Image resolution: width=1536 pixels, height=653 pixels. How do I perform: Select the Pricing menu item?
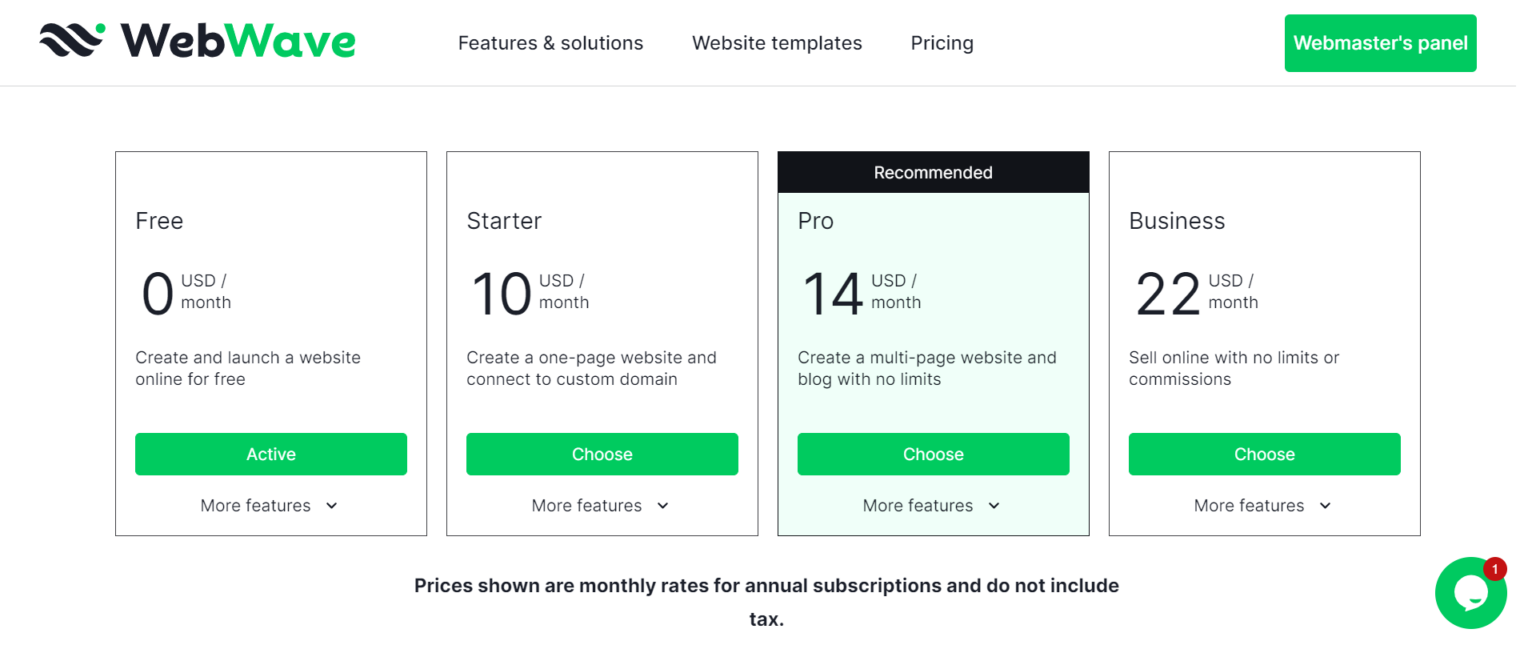point(941,42)
